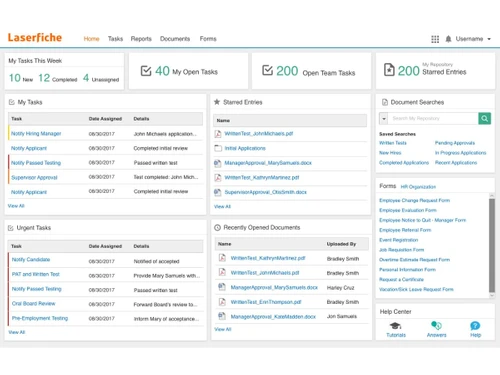Screen dimensions: 500x375
Task: Click the My Tasks panel header icon
Action: (x=12, y=102)
